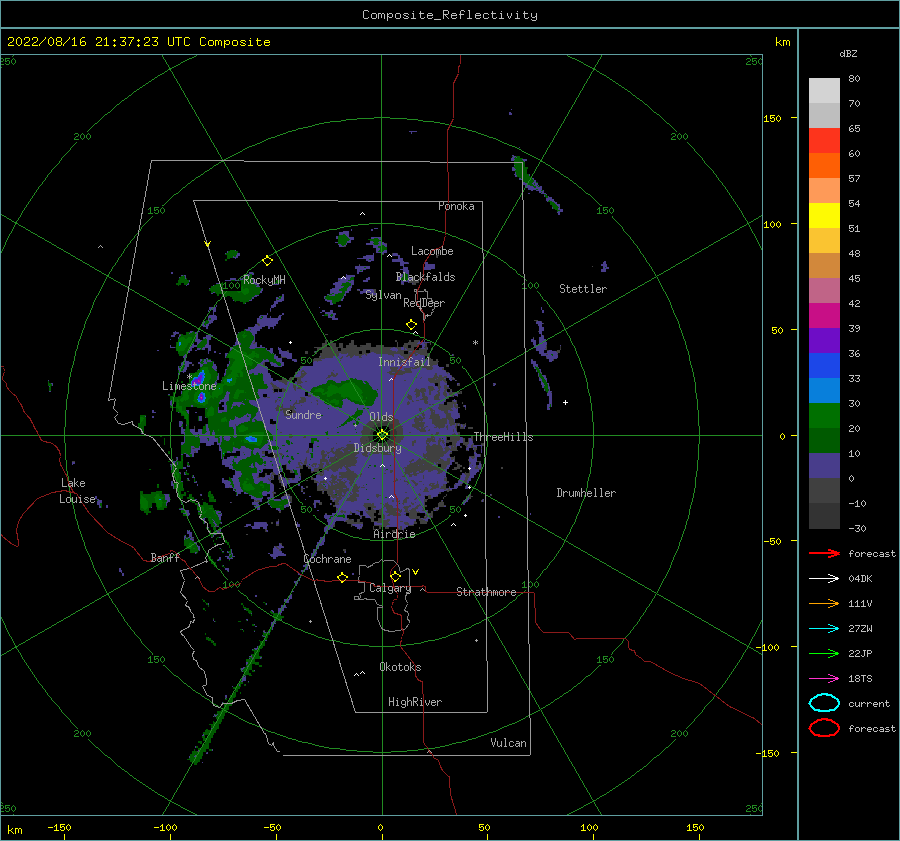This screenshot has width=900, height=841.
Task: Click the 0 dBZ slate-blue color swatch
Action: (824, 466)
